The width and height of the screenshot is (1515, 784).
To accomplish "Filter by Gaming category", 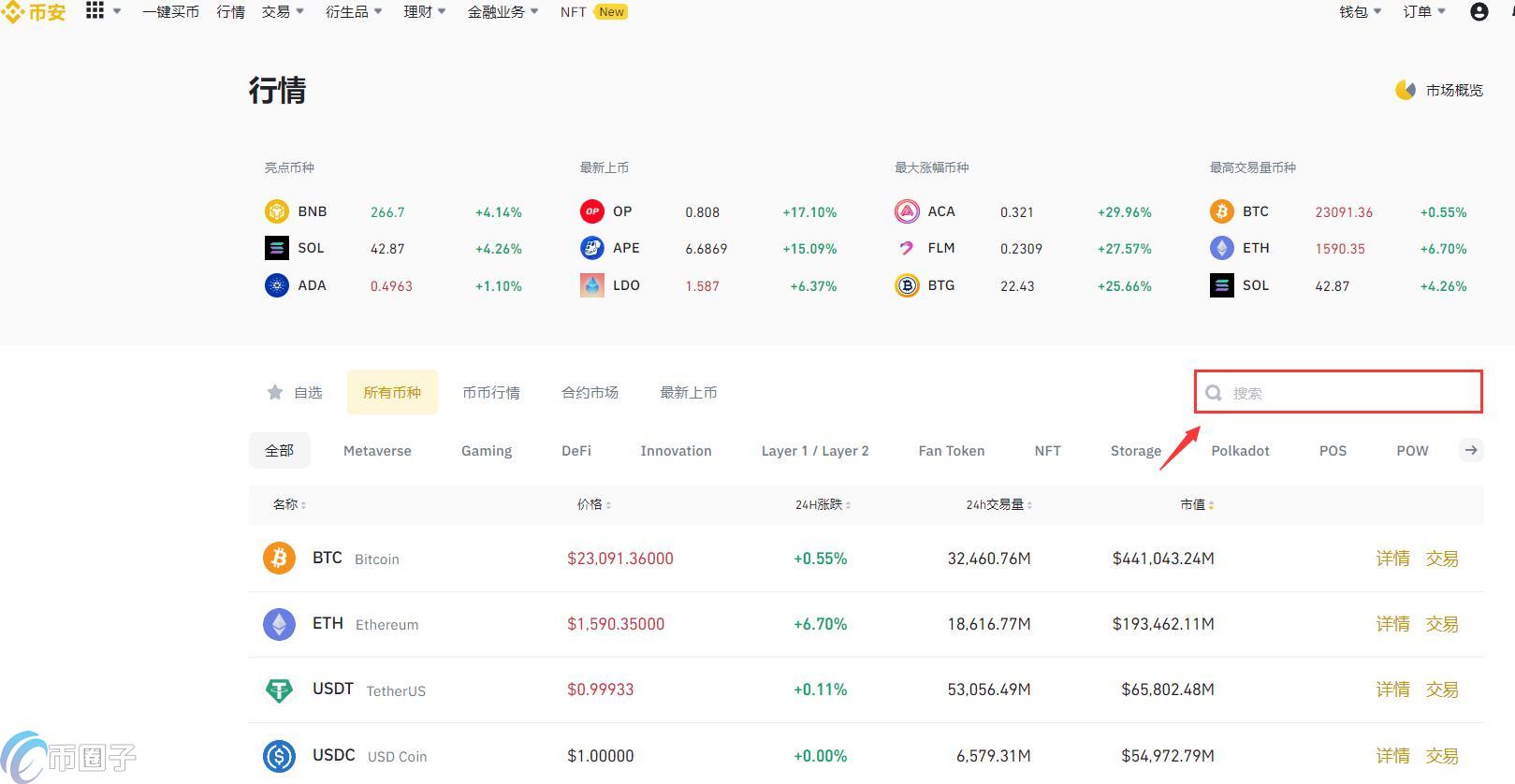I will click(487, 451).
